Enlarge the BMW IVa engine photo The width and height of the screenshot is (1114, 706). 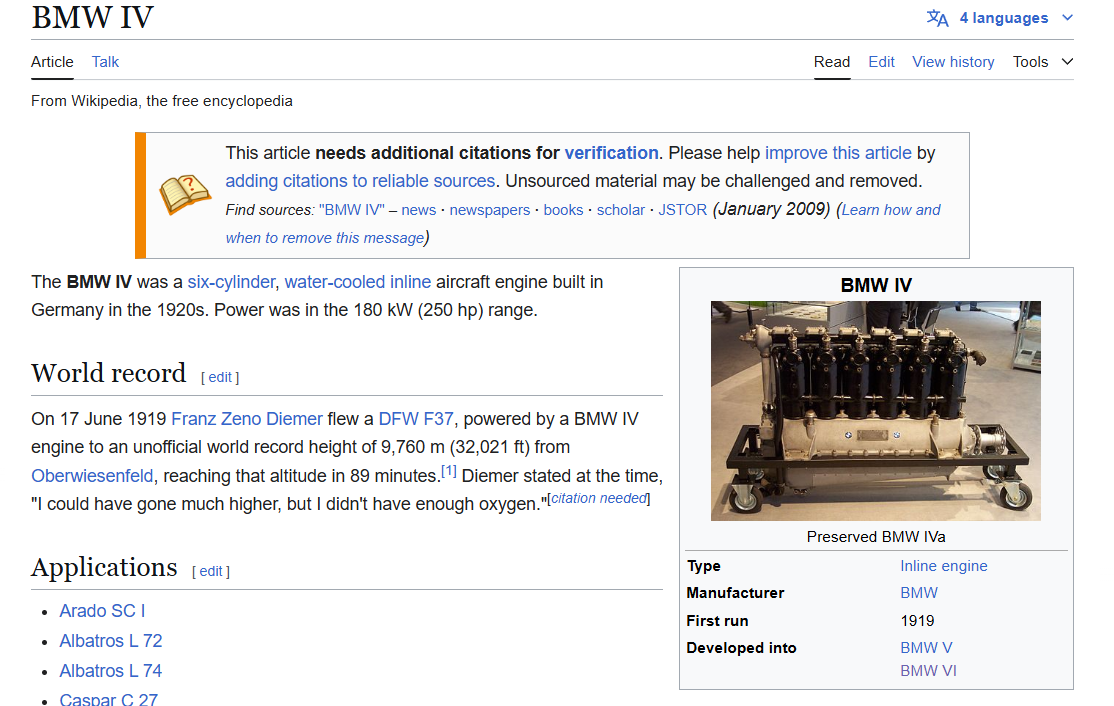click(875, 411)
